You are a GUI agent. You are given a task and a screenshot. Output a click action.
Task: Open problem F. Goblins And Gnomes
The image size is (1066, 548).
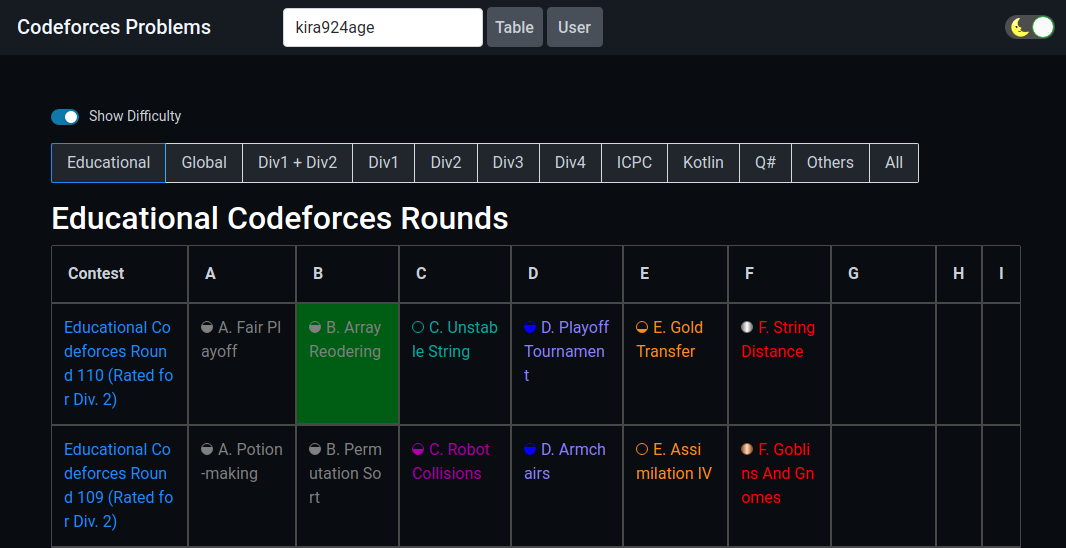[778, 473]
